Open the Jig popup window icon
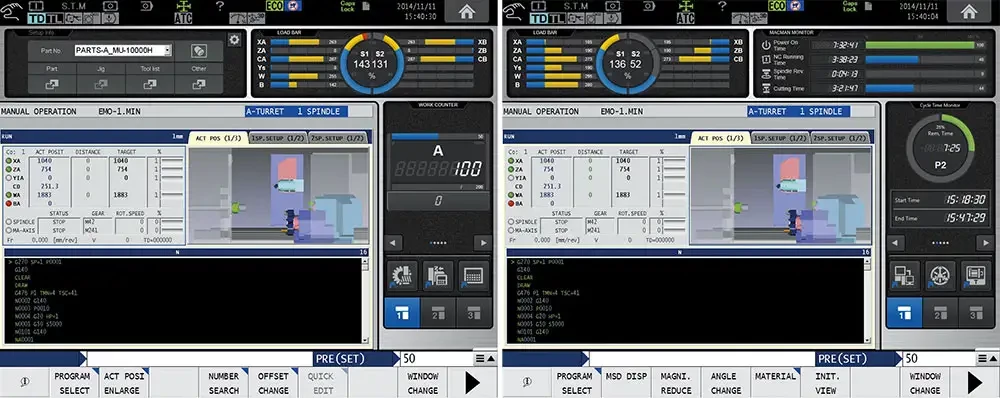1000x398 pixels. 101,84
